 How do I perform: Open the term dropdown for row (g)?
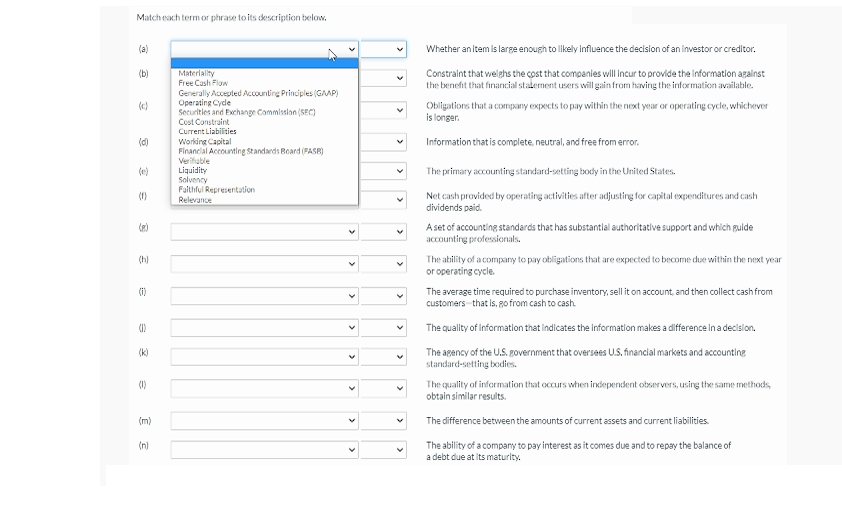coord(264,232)
